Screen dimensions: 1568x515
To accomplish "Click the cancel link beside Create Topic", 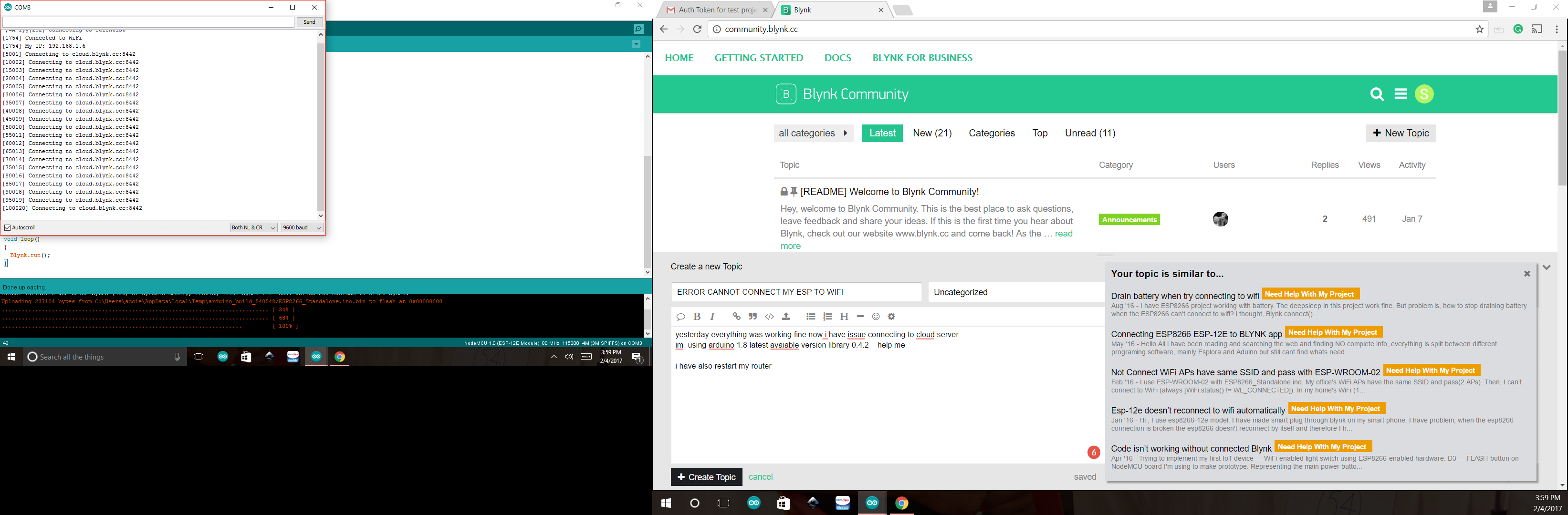I will click(x=760, y=477).
